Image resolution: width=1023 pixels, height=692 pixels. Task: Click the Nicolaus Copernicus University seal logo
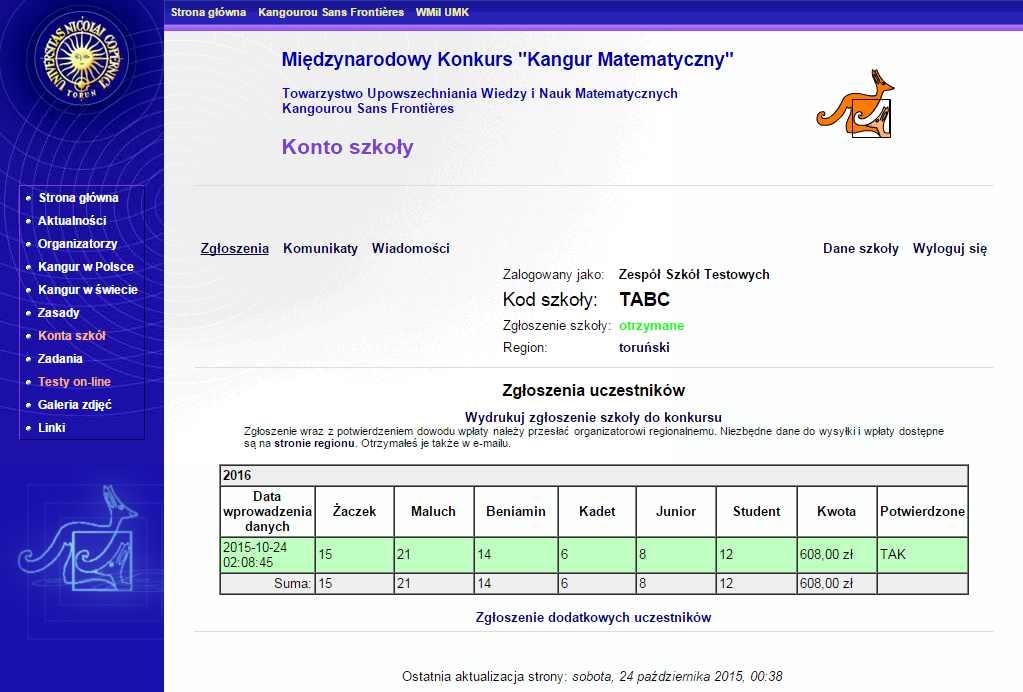pyautogui.click(x=82, y=59)
